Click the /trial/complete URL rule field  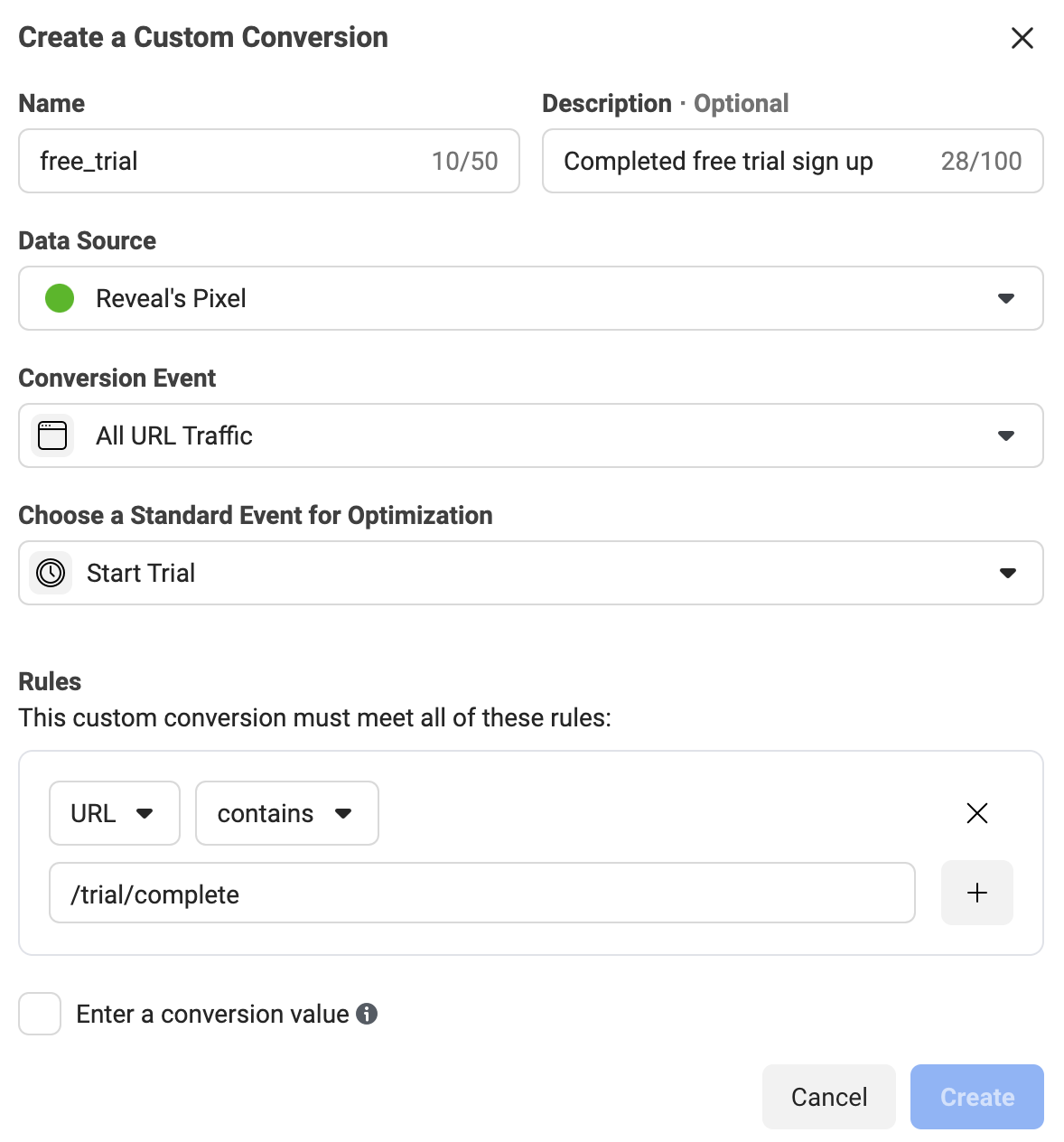click(481, 893)
